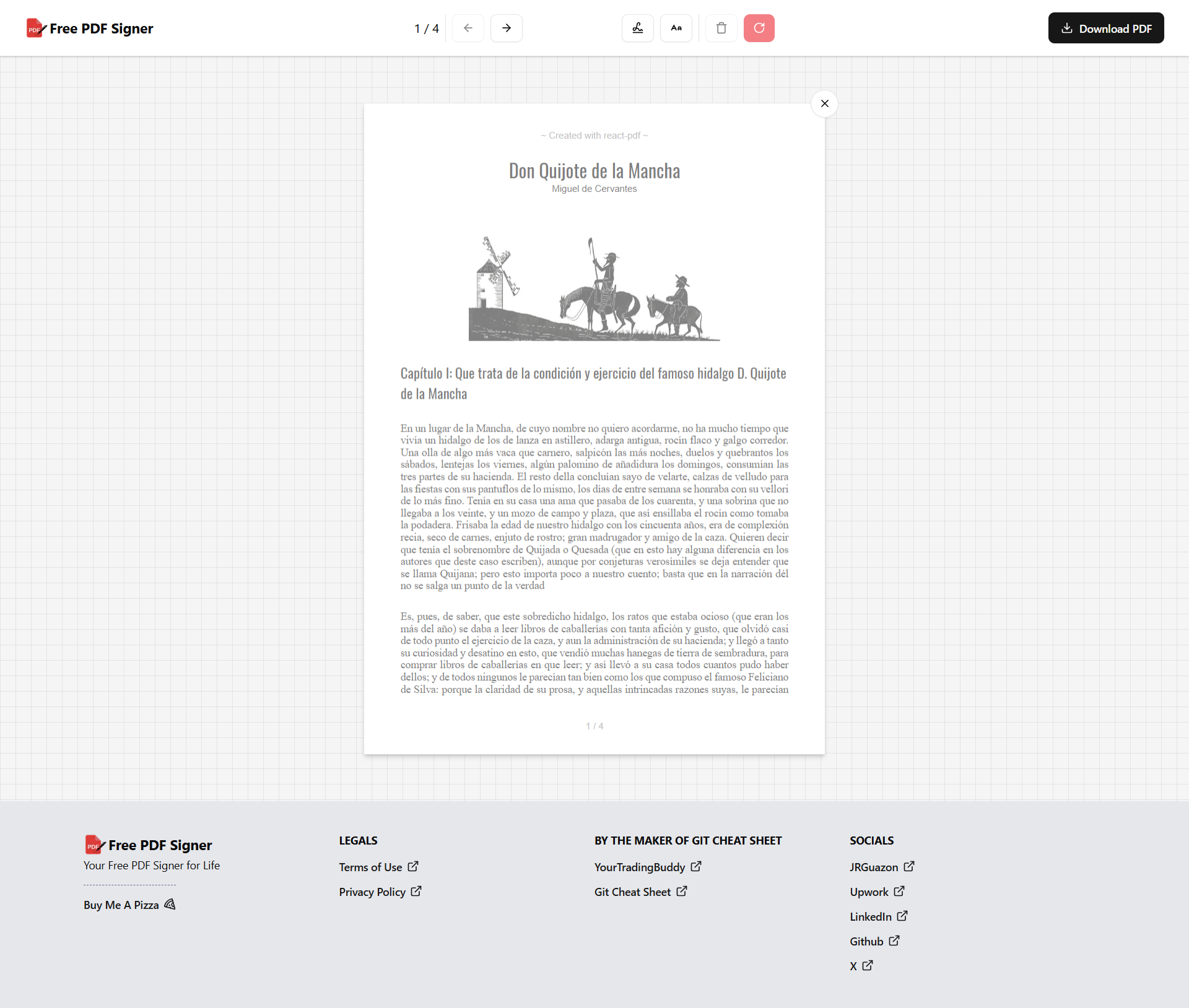
Task: Go to next page arrow
Action: [x=507, y=28]
